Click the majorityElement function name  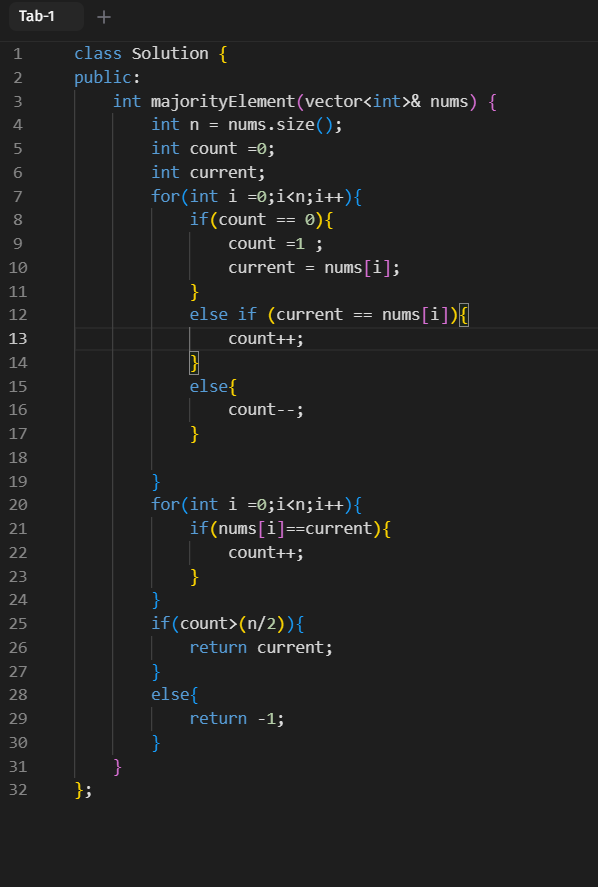(x=223, y=102)
